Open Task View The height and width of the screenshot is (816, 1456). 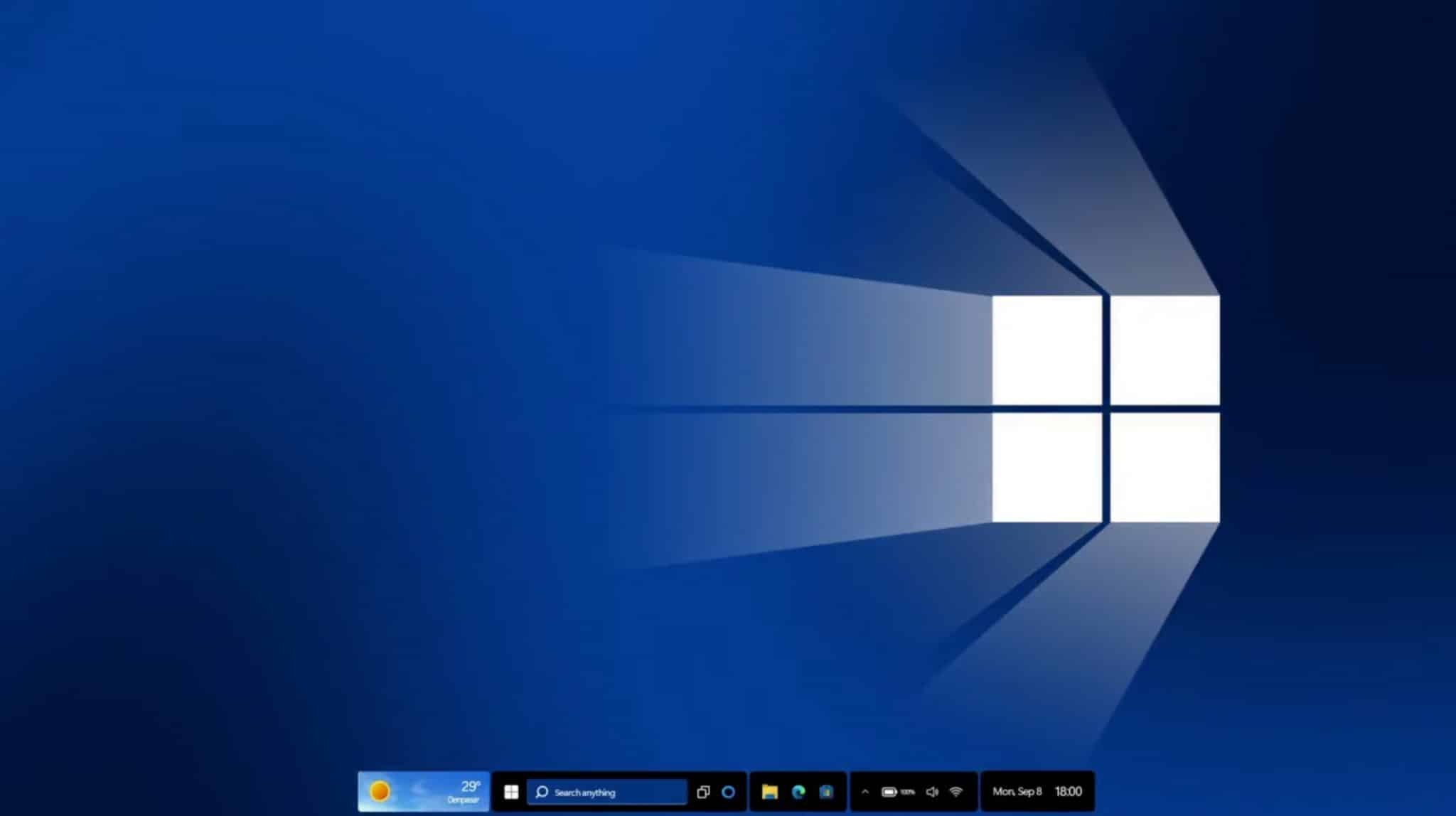click(702, 791)
